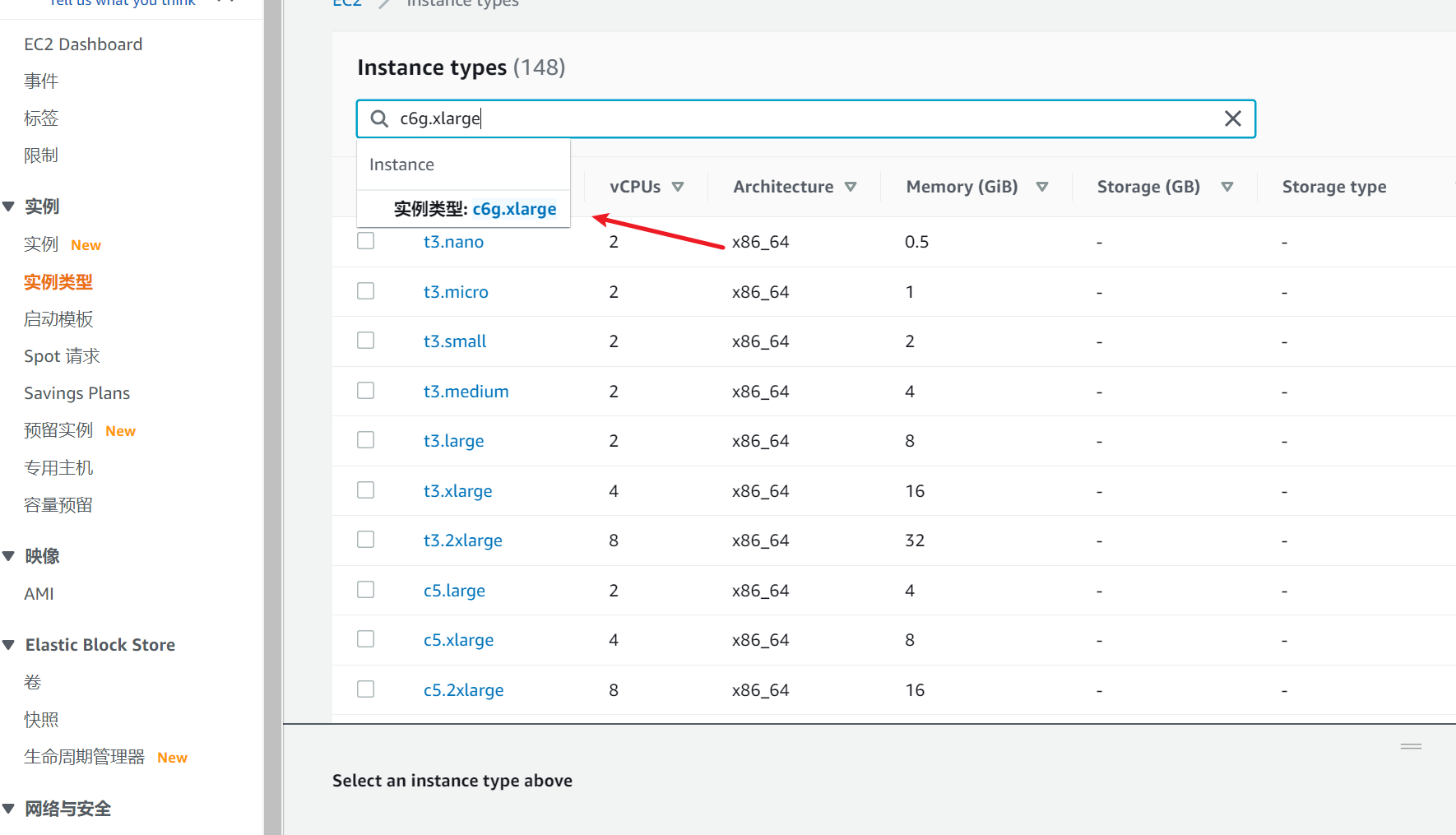This screenshot has height=835, width=1456.
Task: Clear the search field with the X icon
Action: pos(1232,118)
